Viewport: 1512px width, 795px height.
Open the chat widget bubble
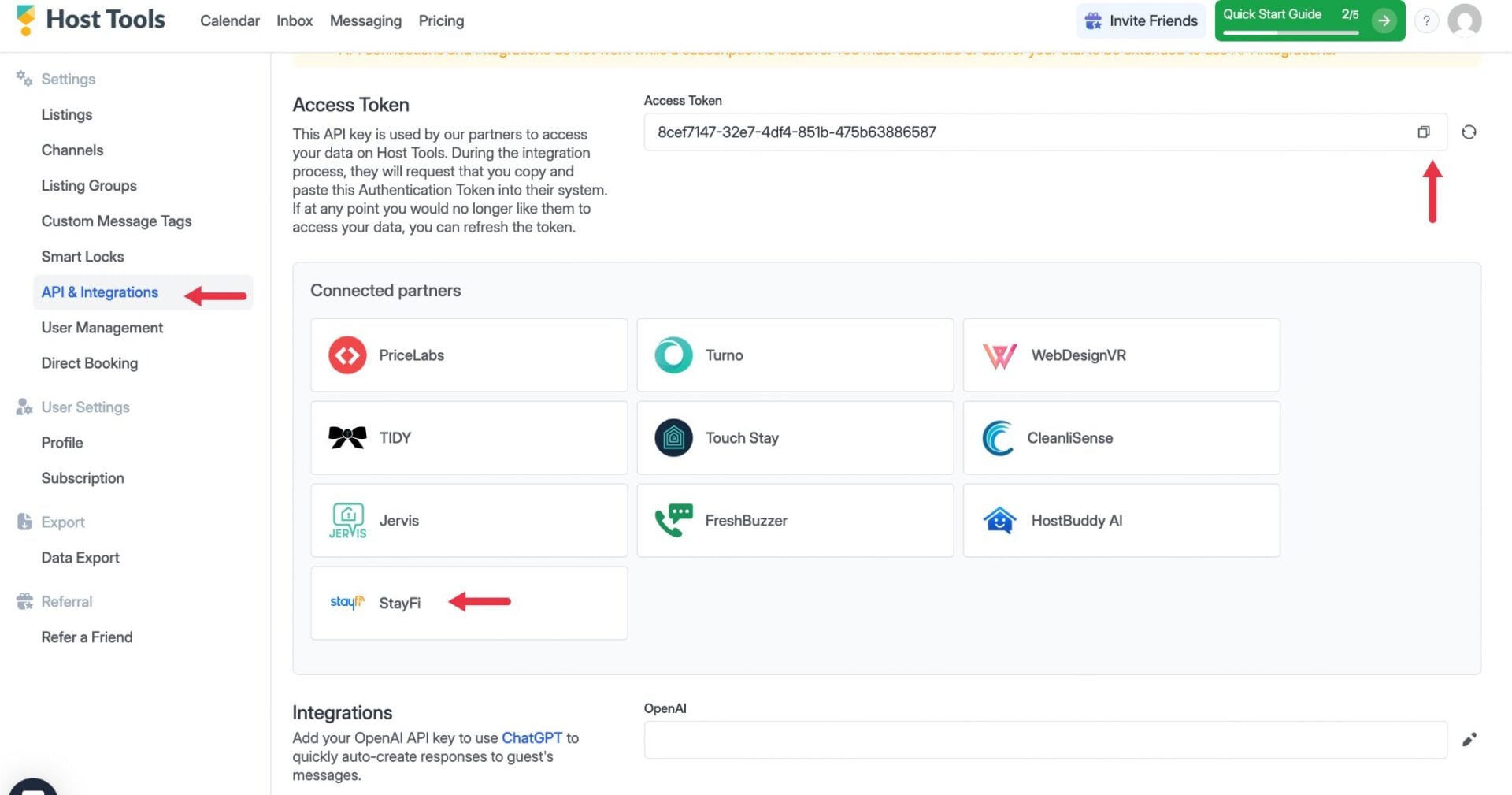pyautogui.click(x=31, y=788)
